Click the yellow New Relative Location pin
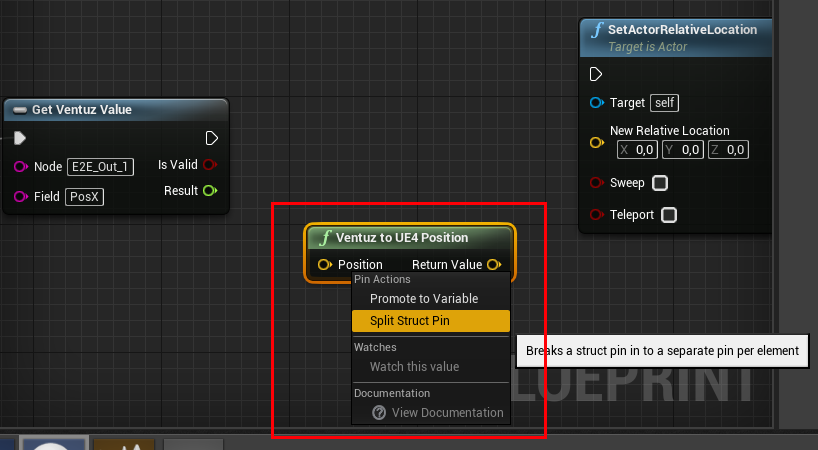Image resolution: width=818 pixels, height=450 pixels. [597, 142]
